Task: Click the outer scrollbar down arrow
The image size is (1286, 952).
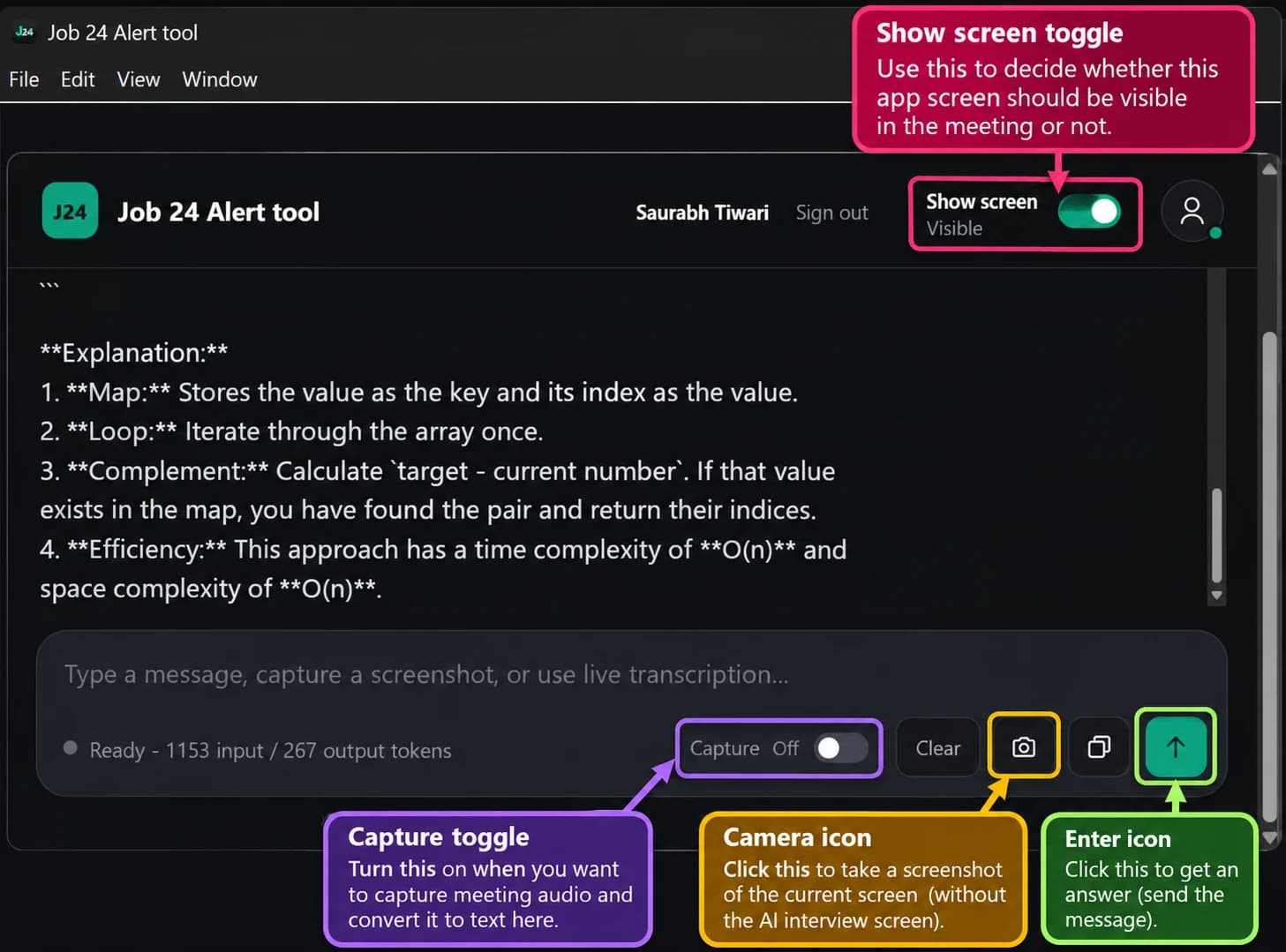Action: point(1269,837)
